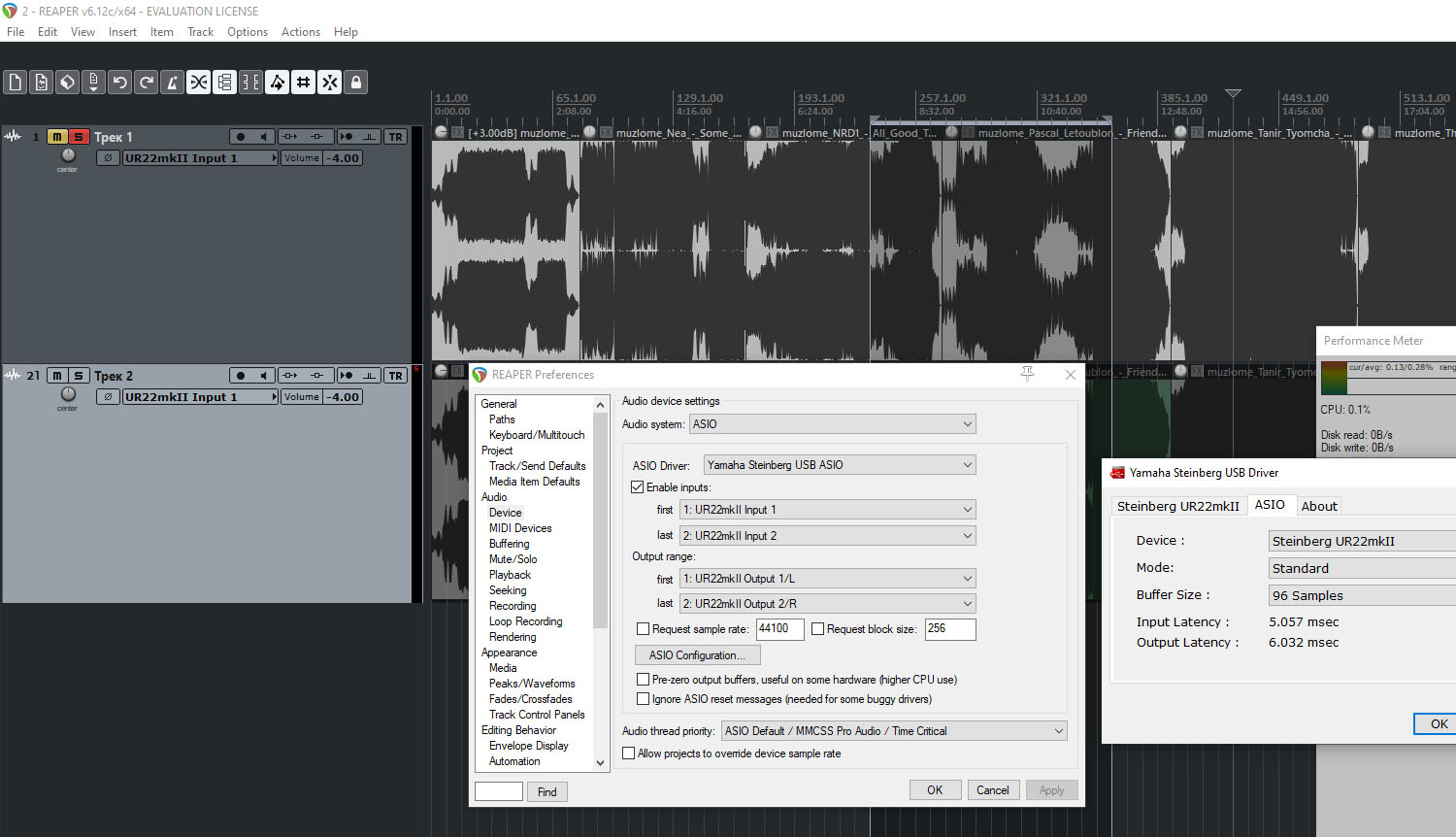Click the Undo arrow icon
The height and width of the screenshot is (837, 1456).
point(119,83)
